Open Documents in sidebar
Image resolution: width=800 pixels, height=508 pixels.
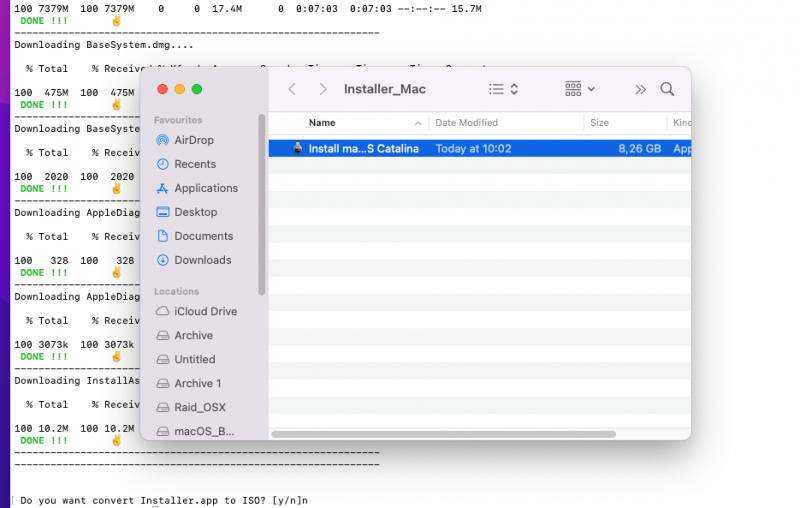(204, 236)
